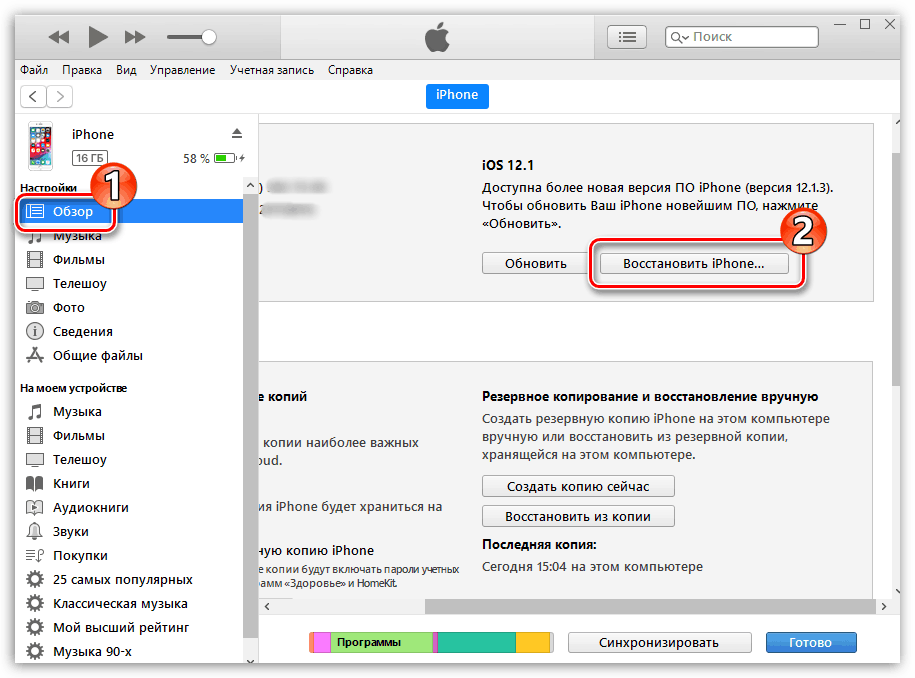
Task: Open Сведения with the info icon
Action: tap(130, 331)
